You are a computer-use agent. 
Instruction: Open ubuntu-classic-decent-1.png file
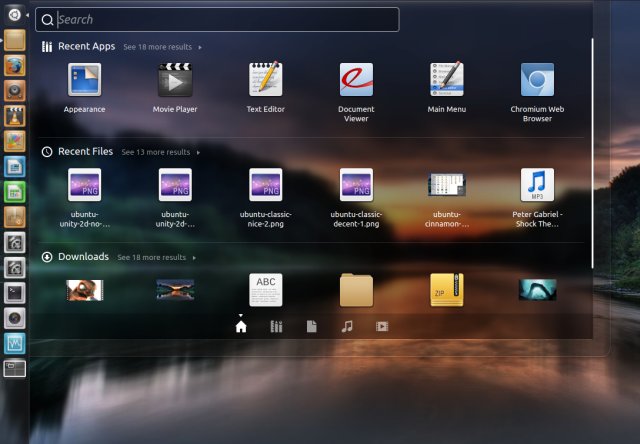pyautogui.click(x=356, y=185)
